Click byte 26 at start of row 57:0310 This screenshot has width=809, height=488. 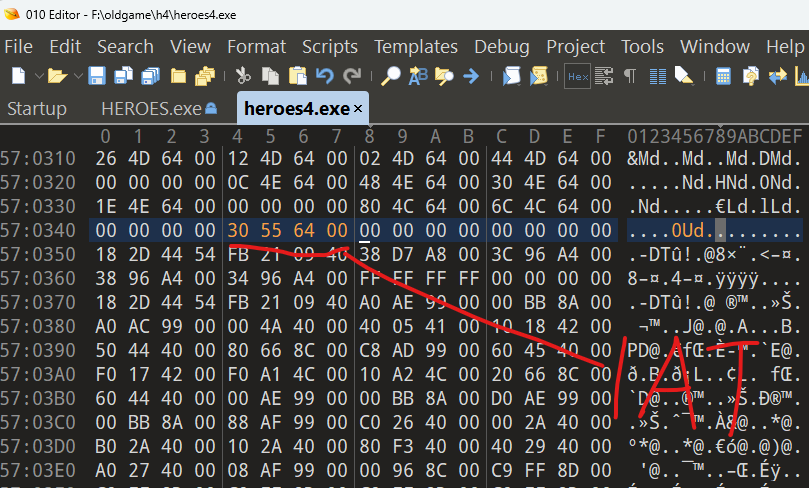106,159
